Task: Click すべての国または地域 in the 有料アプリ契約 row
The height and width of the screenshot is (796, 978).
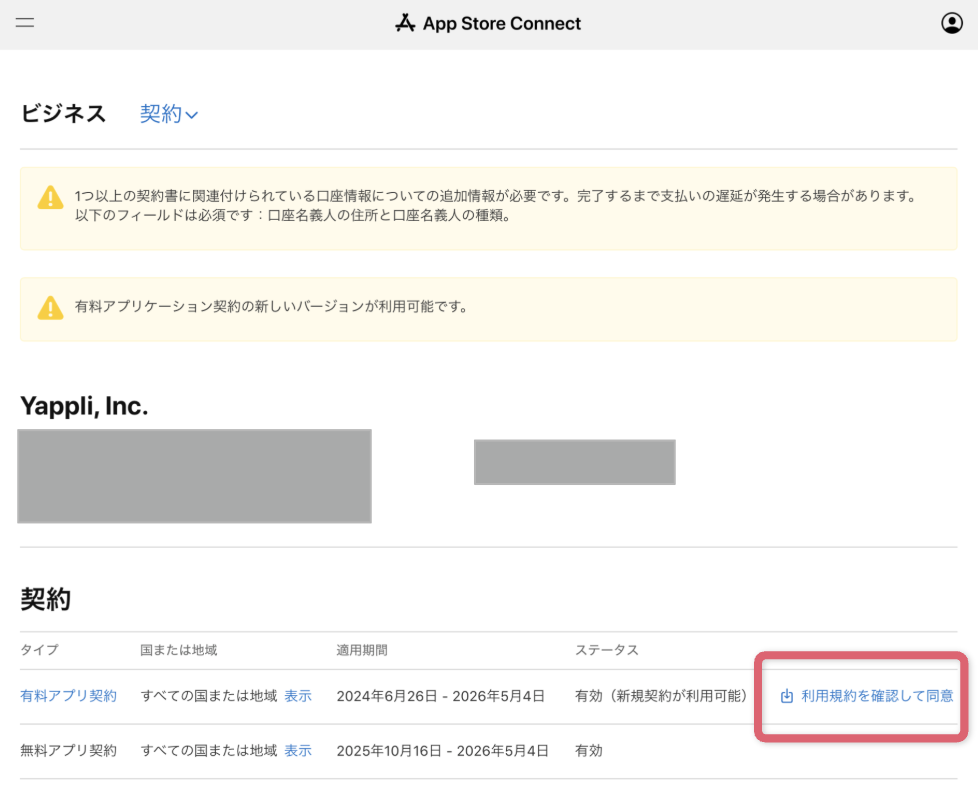Action: 209,696
